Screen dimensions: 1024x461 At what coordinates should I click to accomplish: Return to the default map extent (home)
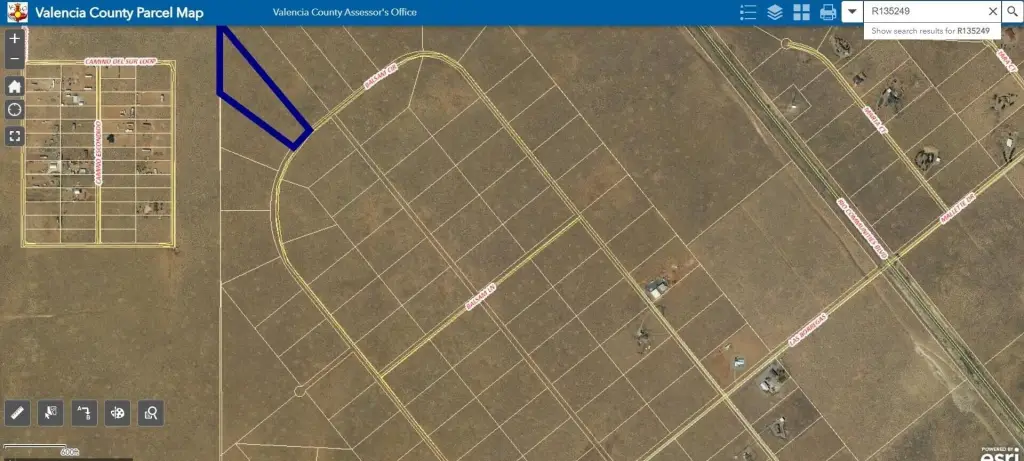[x=15, y=85]
